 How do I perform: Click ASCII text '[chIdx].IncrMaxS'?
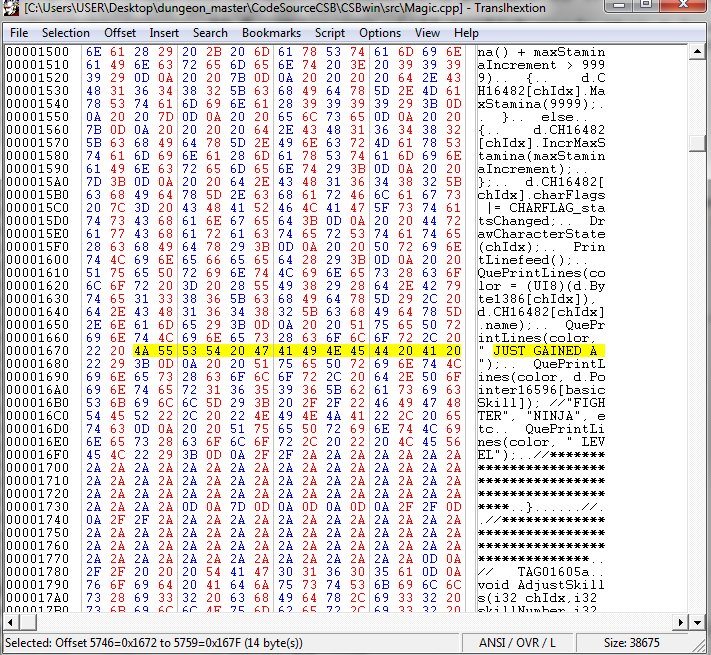tap(541, 143)
